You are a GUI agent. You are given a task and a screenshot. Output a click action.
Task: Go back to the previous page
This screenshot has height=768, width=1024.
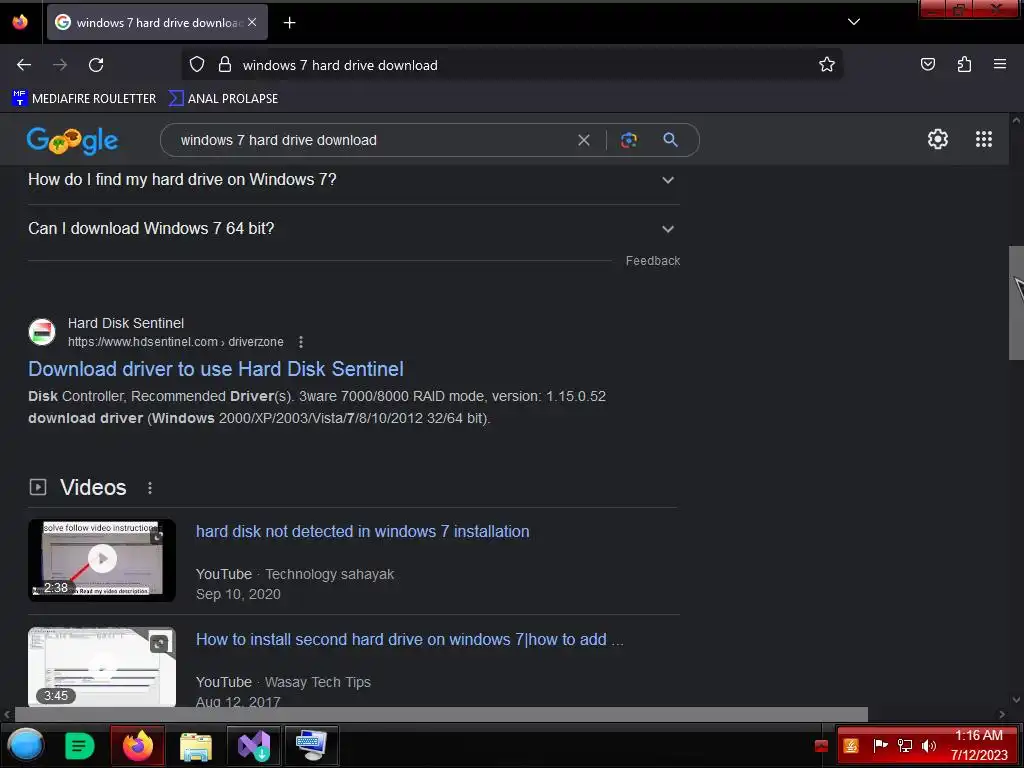point(24,65)
